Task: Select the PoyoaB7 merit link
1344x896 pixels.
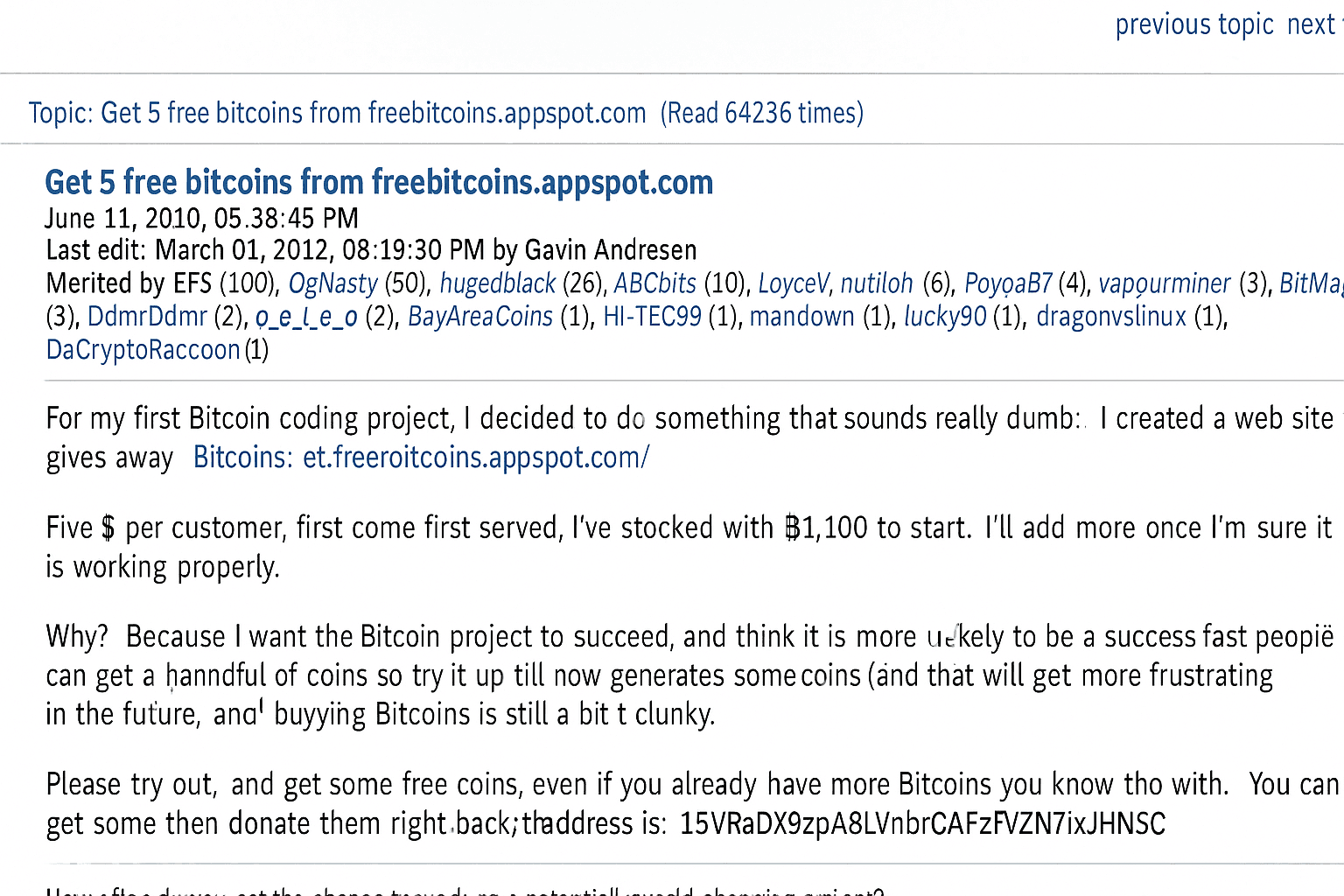Action: [x=1008, y=283]
